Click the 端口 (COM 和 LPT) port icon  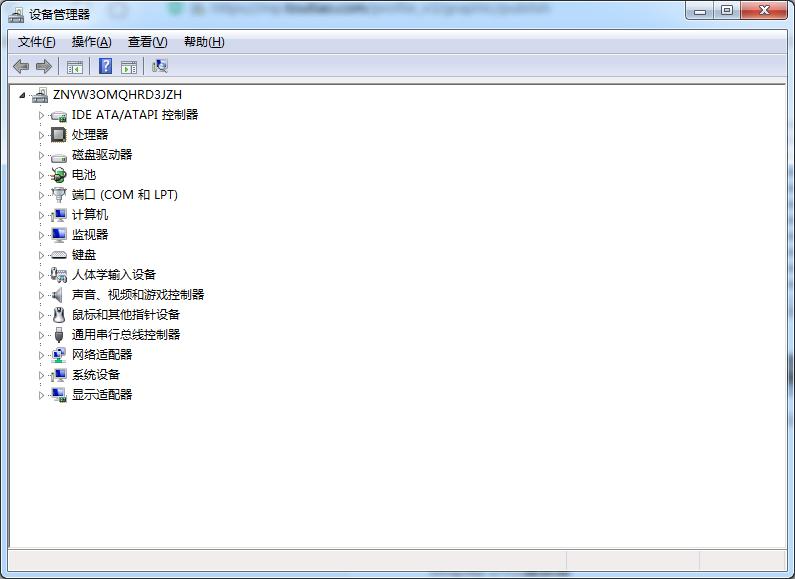tap(59, 195)
